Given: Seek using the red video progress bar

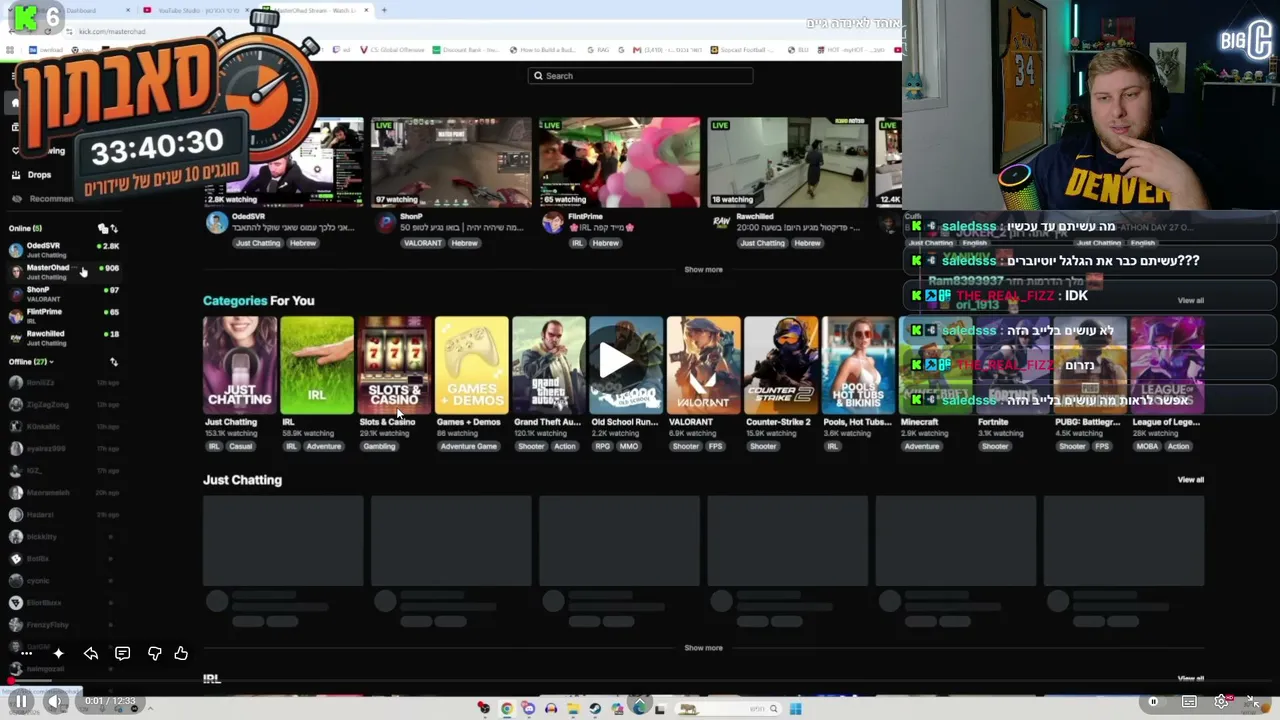Looking at the screenshot, I should coord(640,682).
